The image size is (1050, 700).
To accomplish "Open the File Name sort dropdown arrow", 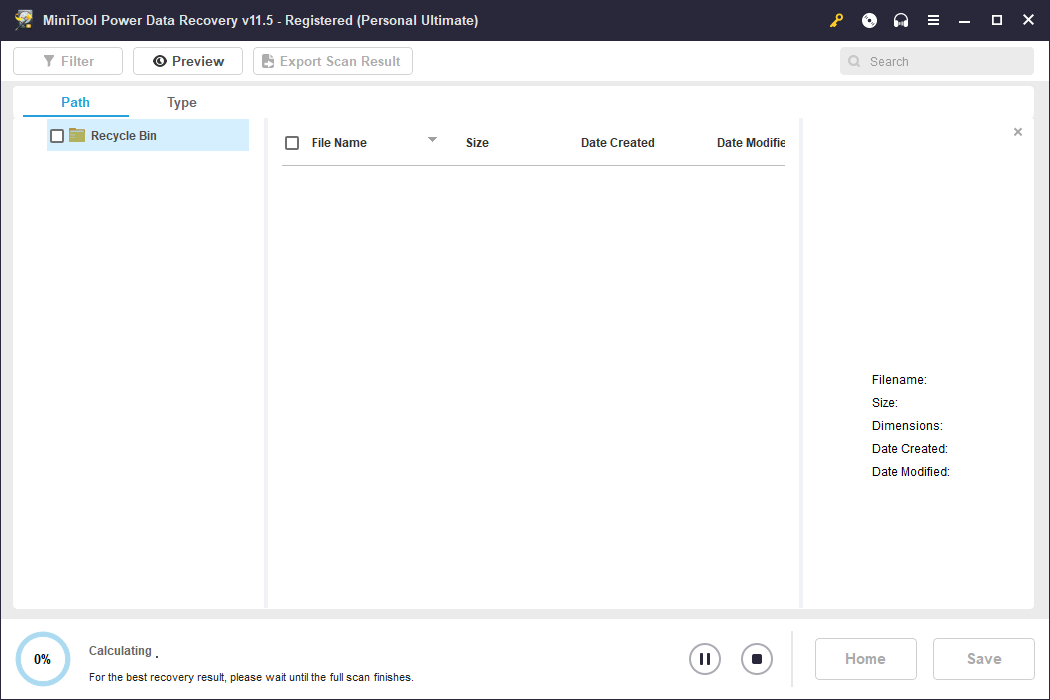I will click(432, 139).
